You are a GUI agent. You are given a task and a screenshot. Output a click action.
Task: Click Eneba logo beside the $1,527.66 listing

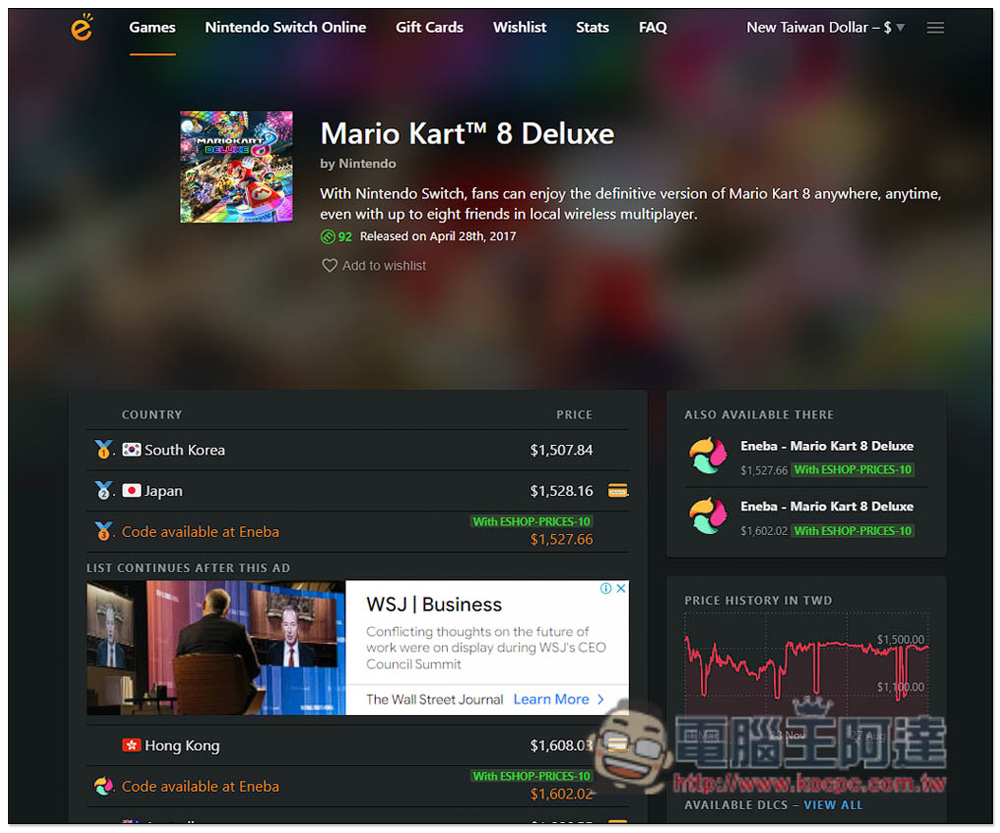click(x=708, y=457)
